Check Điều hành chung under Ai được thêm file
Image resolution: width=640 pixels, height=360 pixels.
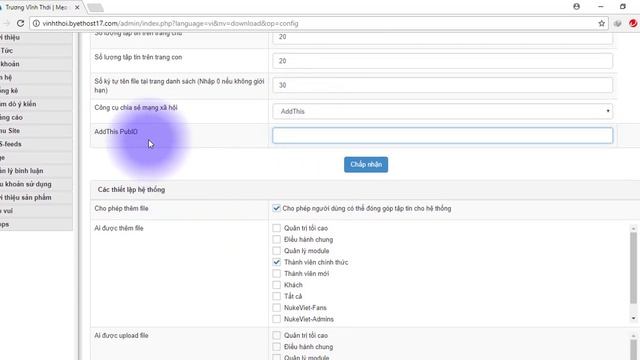[x=276, y=239]
